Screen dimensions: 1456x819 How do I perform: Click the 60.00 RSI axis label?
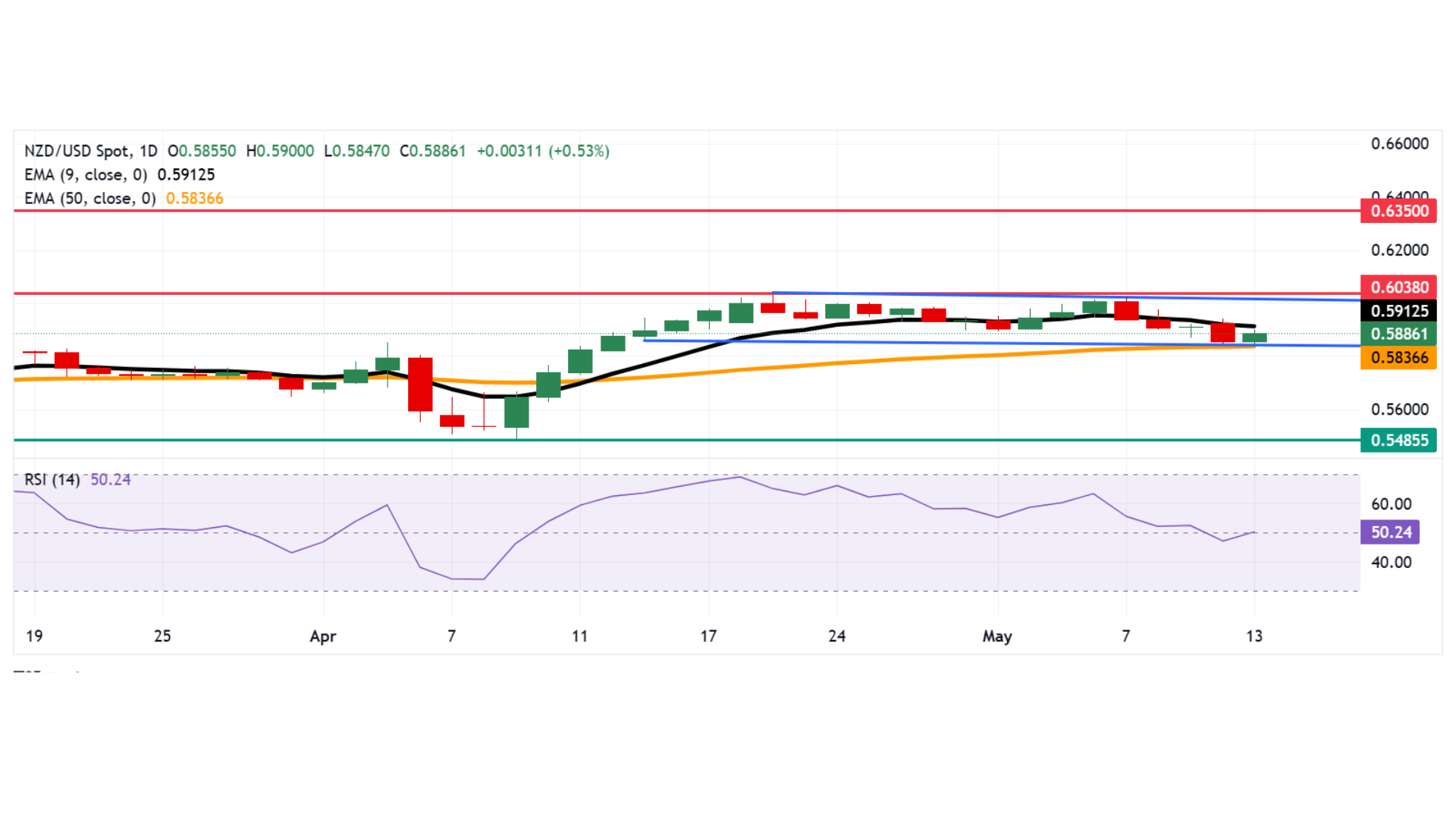(1391, 504)
